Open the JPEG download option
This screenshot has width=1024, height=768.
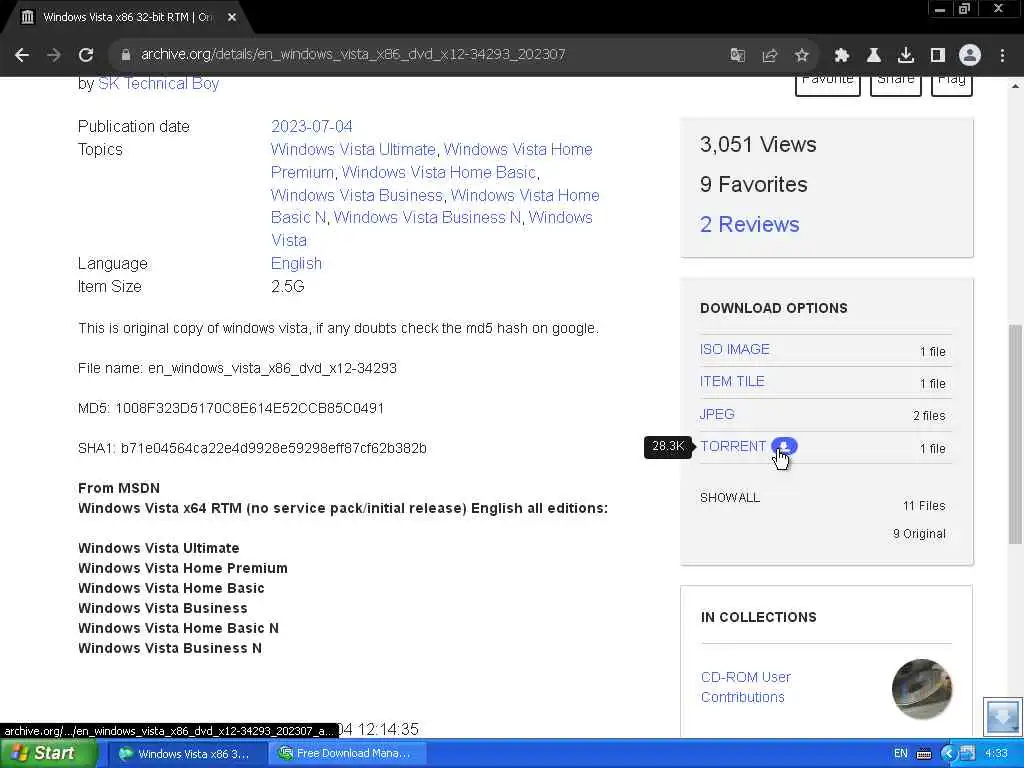(x=717, y=414)
